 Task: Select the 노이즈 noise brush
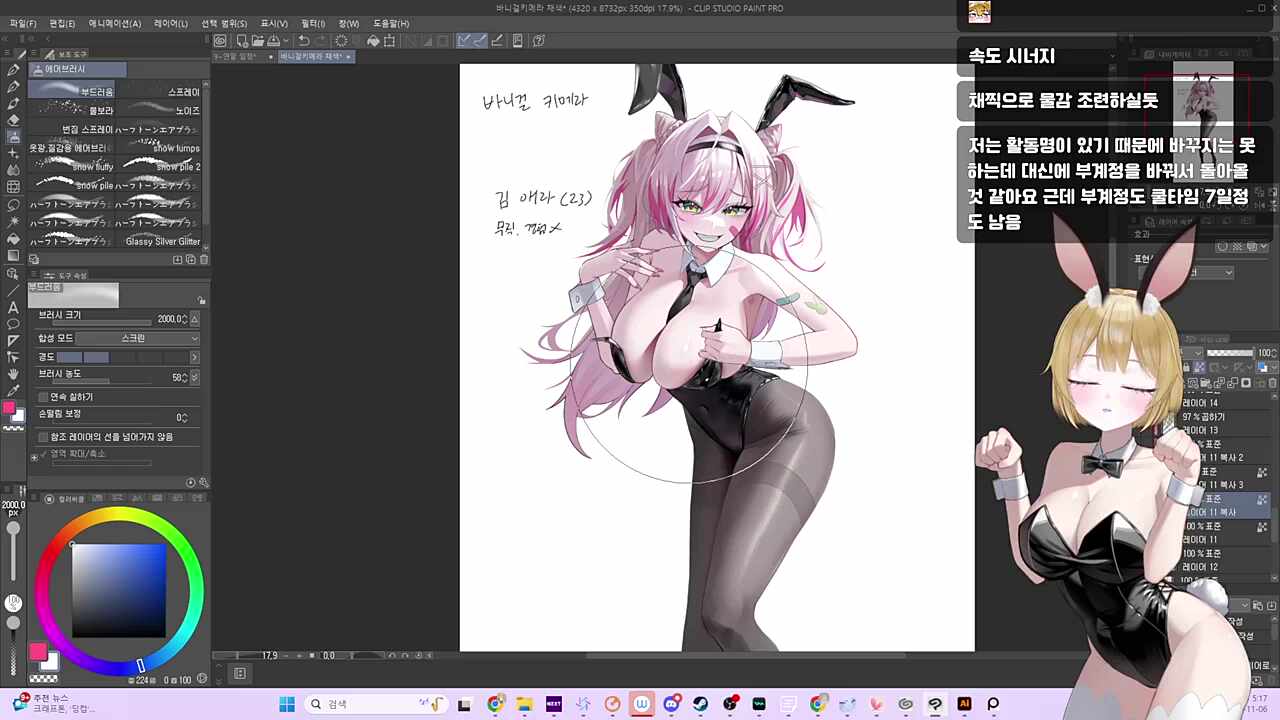click(159, 110)
